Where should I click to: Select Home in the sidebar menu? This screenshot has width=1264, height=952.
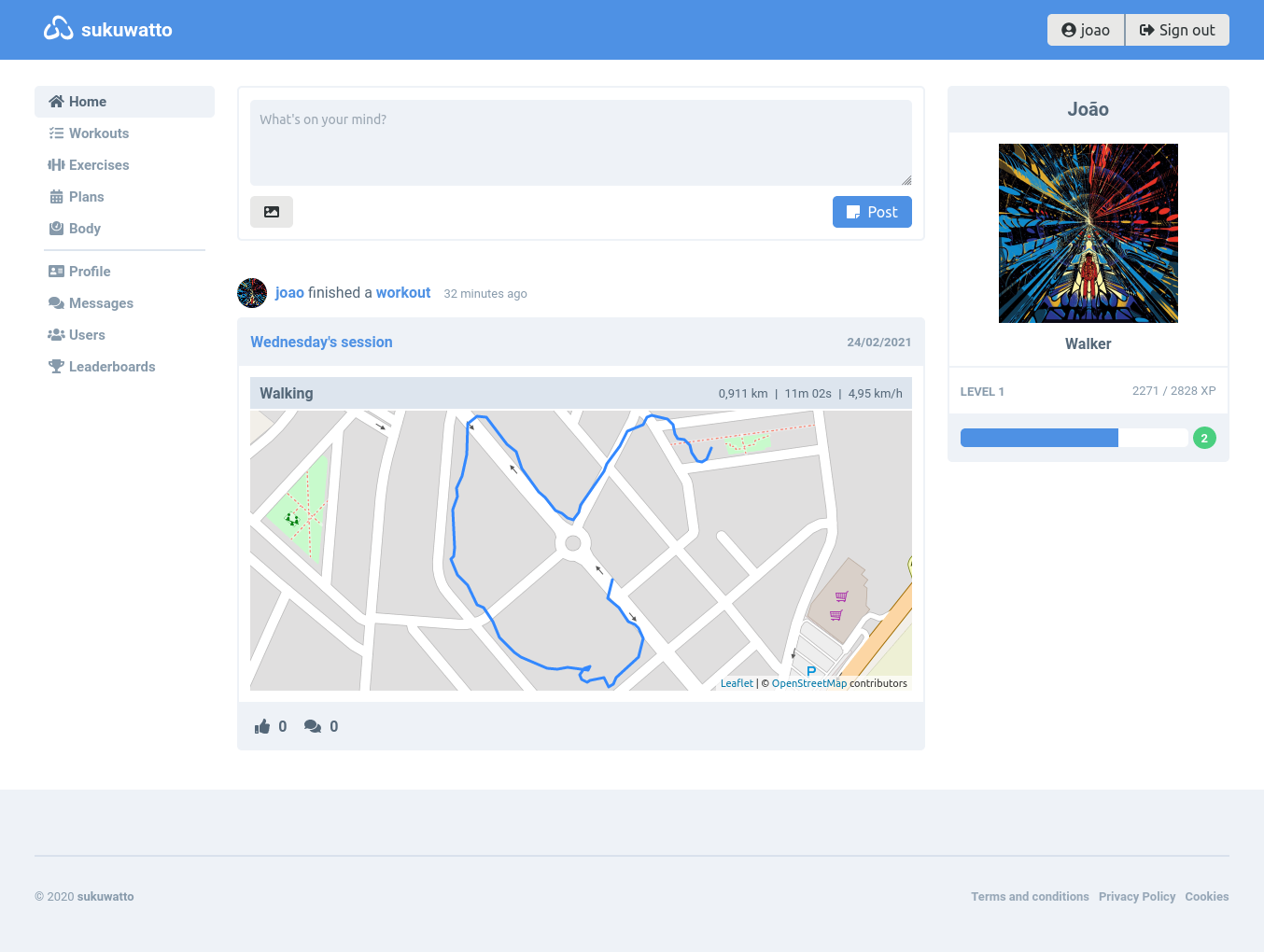pyautogui.click(x=87, y=102)
